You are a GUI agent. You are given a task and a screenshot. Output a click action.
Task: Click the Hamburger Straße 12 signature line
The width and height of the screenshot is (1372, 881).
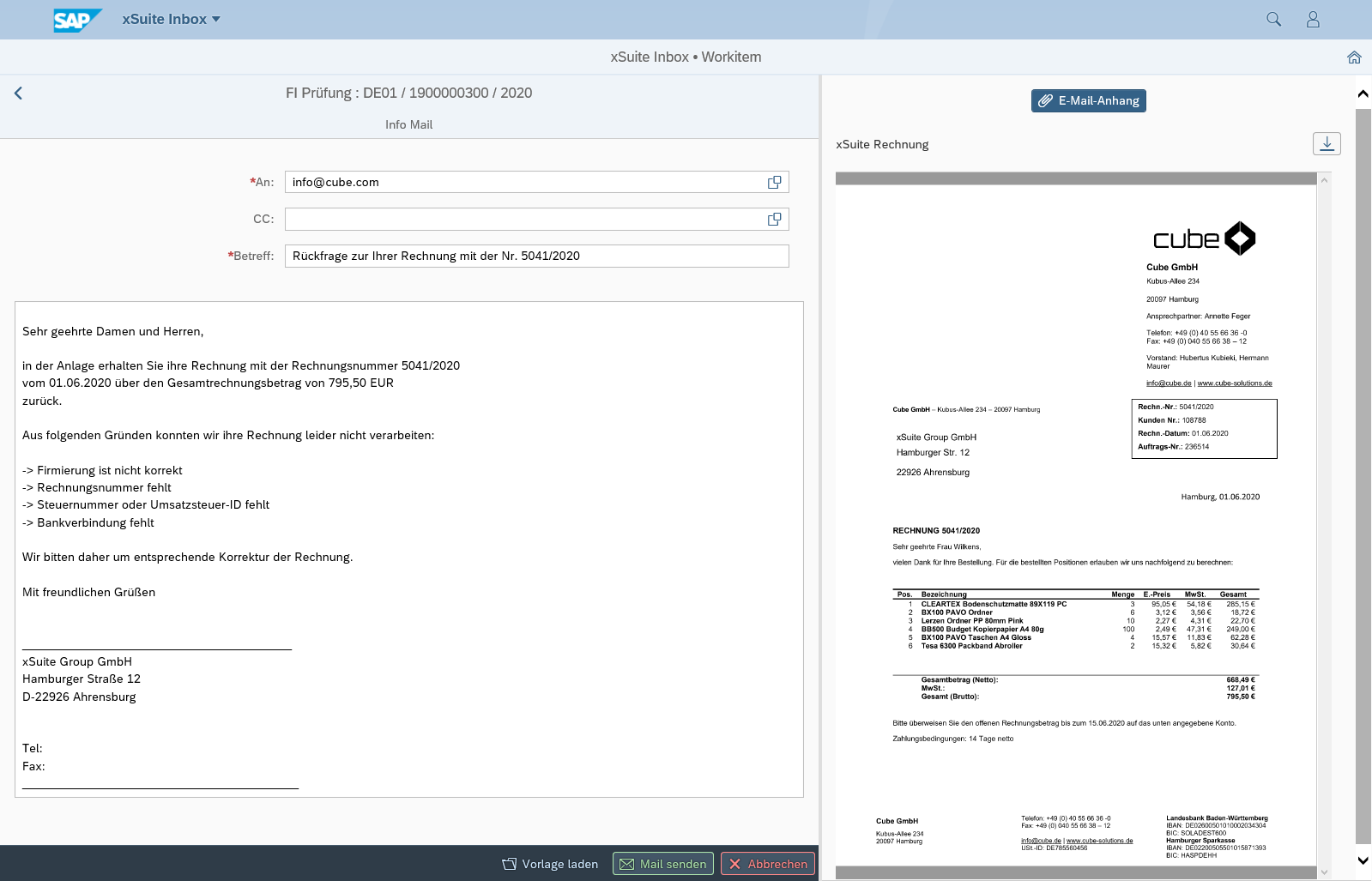(82, 679)
